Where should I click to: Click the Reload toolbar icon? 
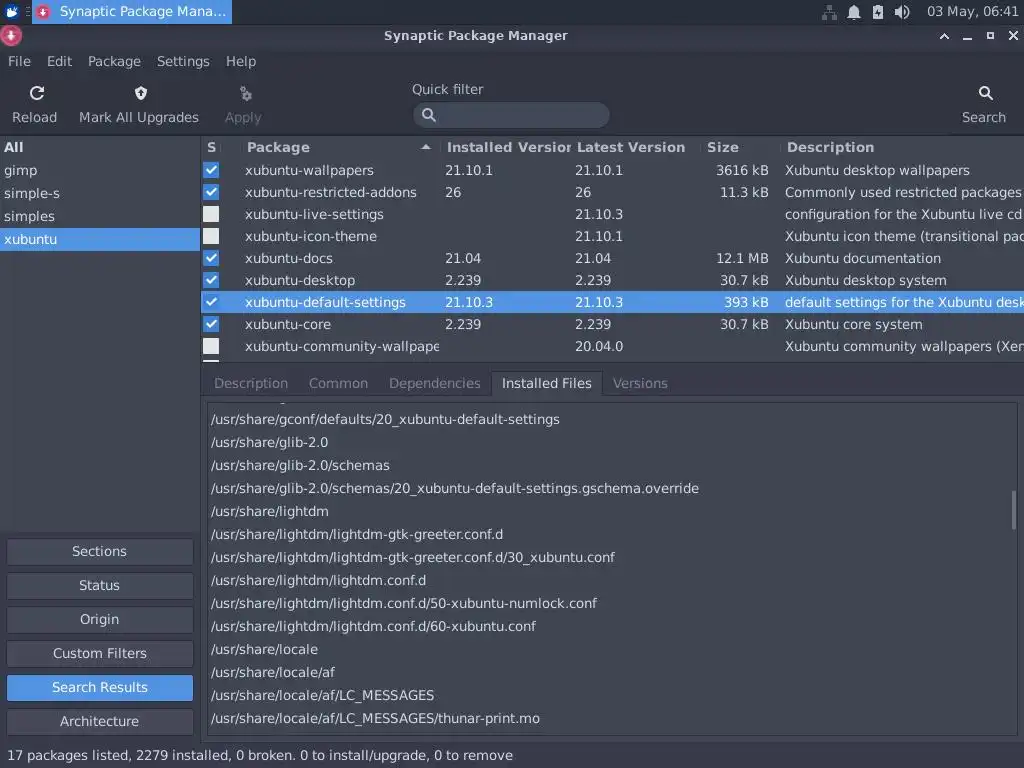[37, 93]
